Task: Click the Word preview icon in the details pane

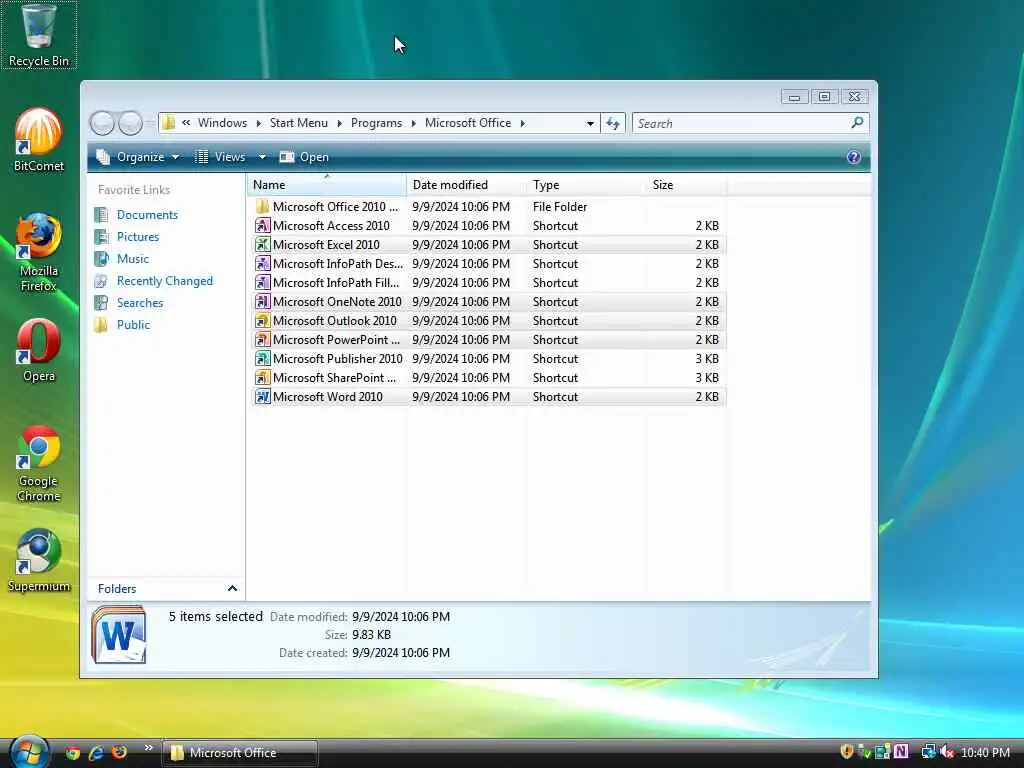Action: (119, 634)
